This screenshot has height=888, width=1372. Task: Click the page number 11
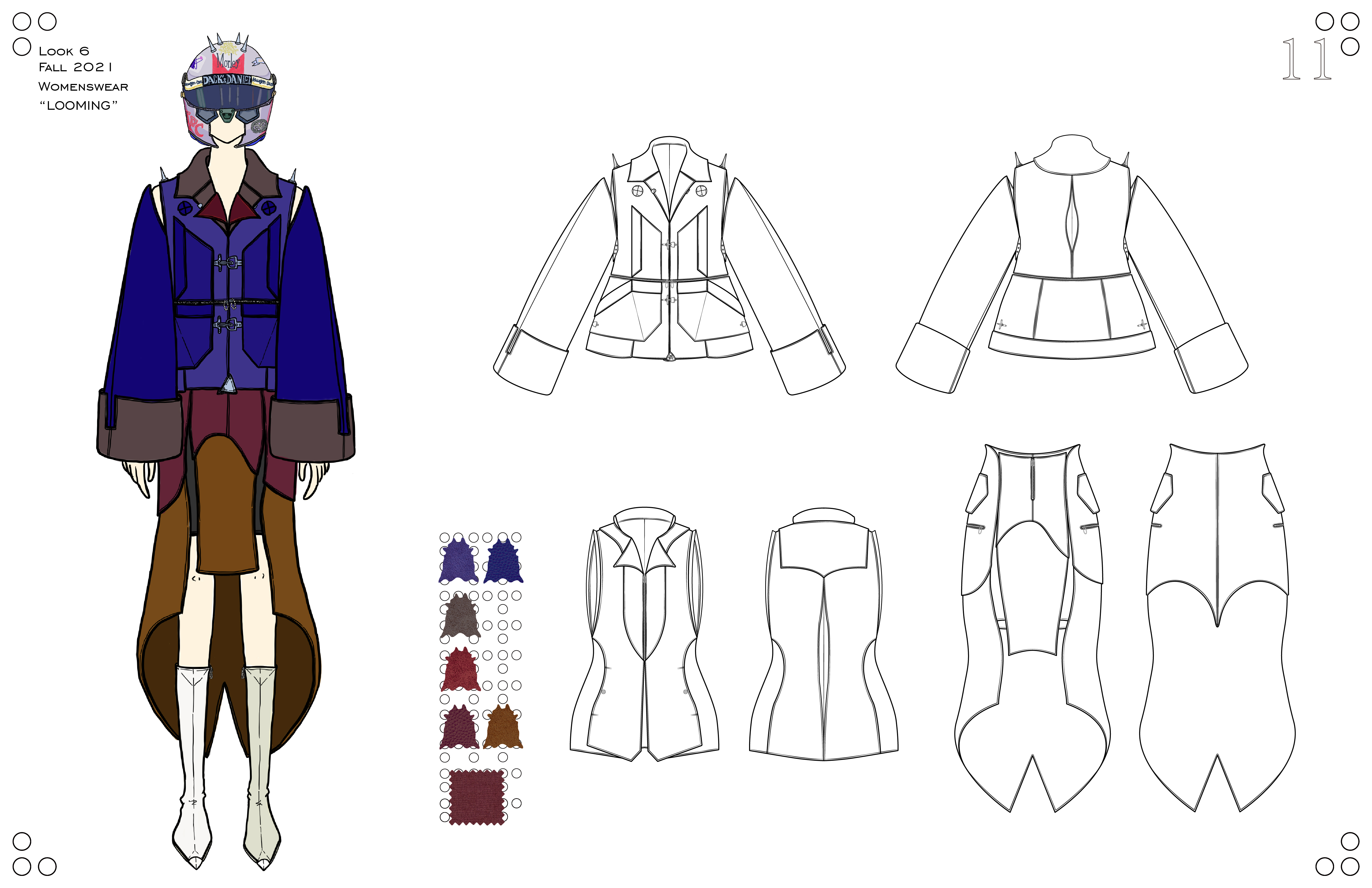(x=1306, y=59)
